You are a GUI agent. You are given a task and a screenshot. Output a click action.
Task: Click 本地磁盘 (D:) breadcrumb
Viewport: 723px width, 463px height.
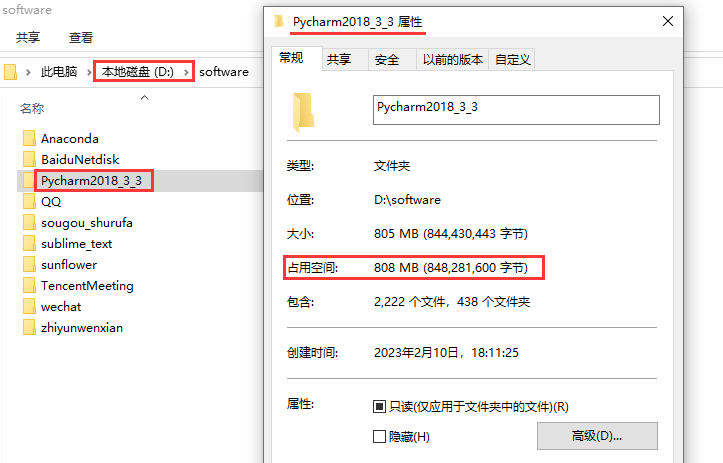click(x=137, y=72)
